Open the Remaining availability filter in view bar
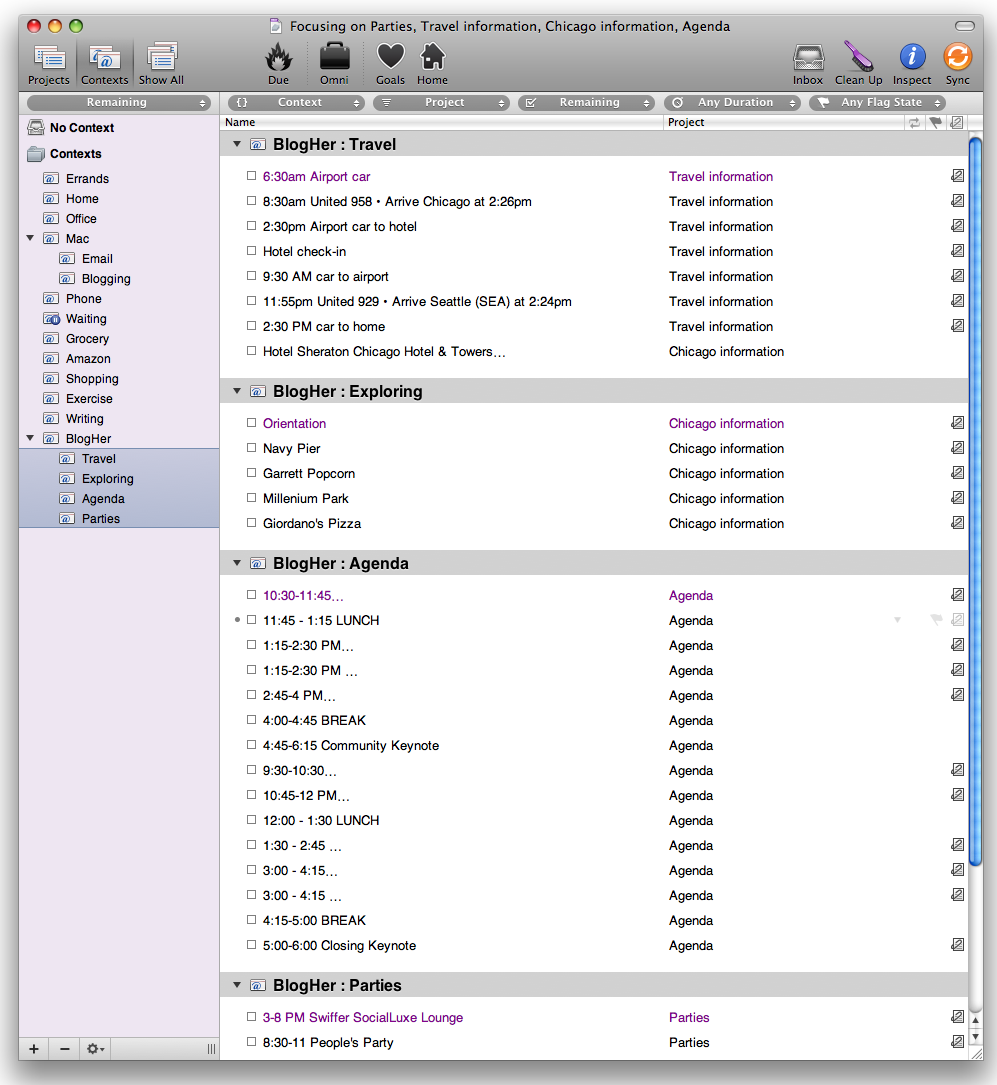 pyautogui.click(x=586, y=102)
